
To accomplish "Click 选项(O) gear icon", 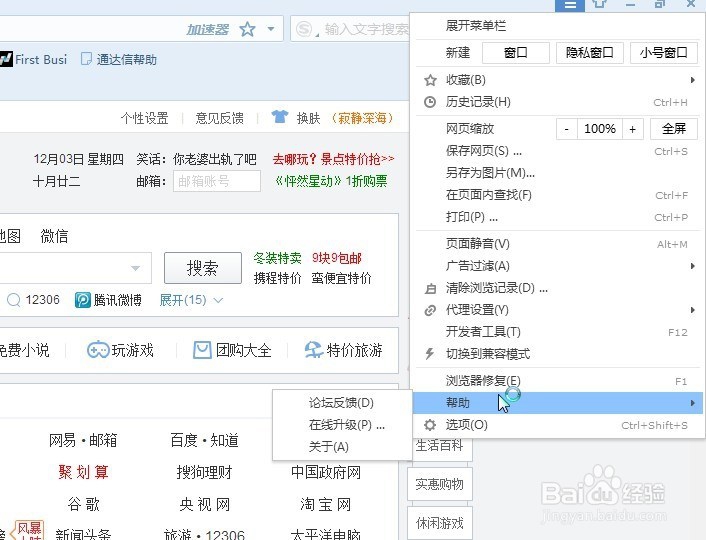I will pos(430,425).
